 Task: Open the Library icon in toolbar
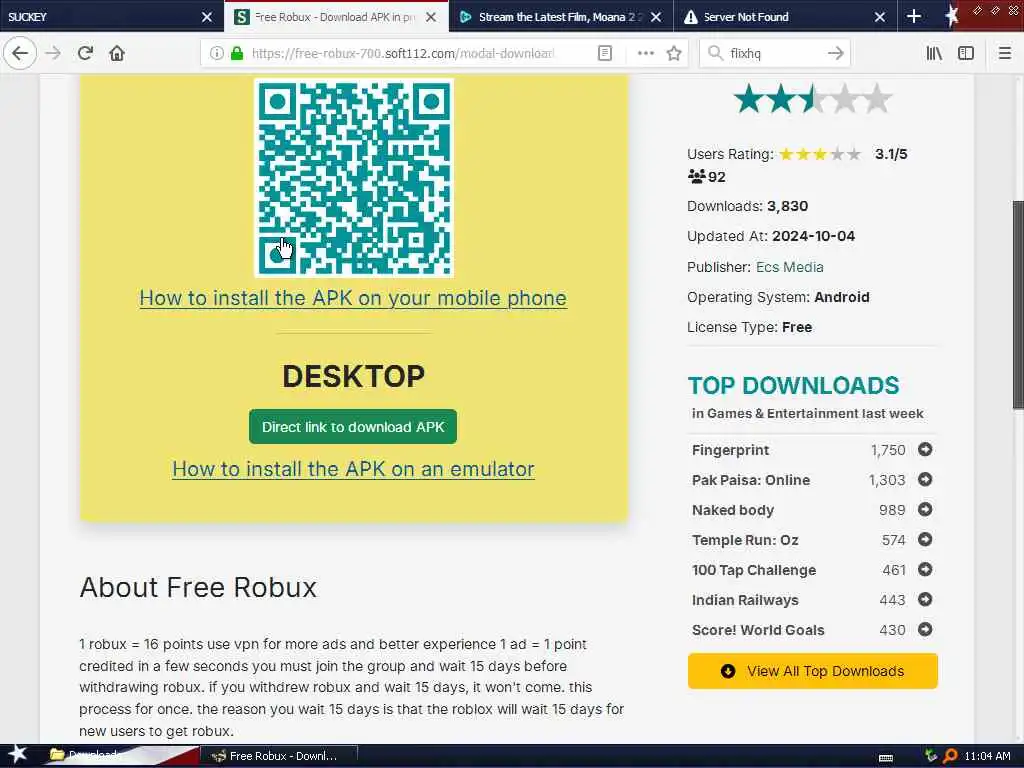pos(934,53)
